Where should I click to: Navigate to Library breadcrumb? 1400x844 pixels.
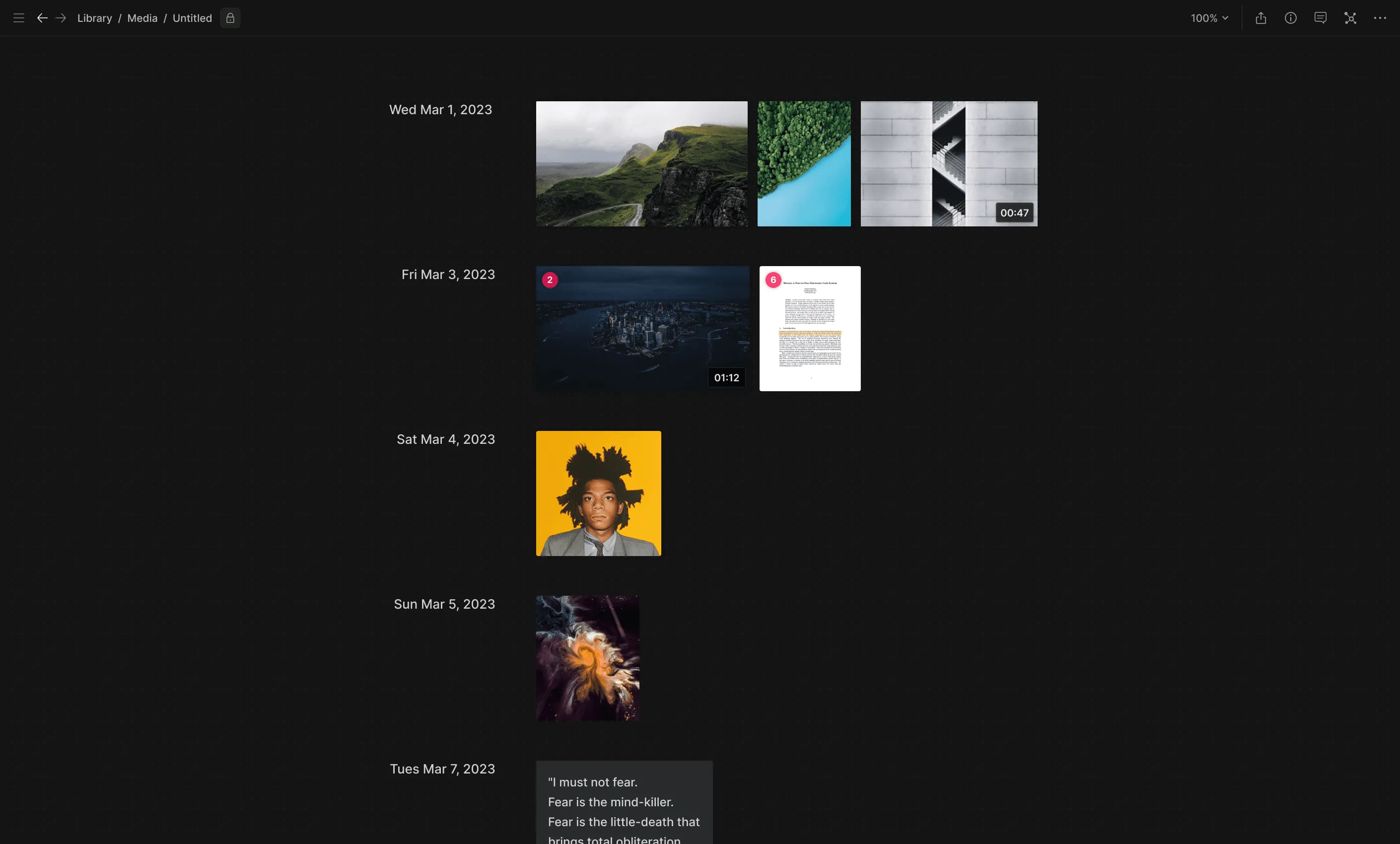point(94,18)
